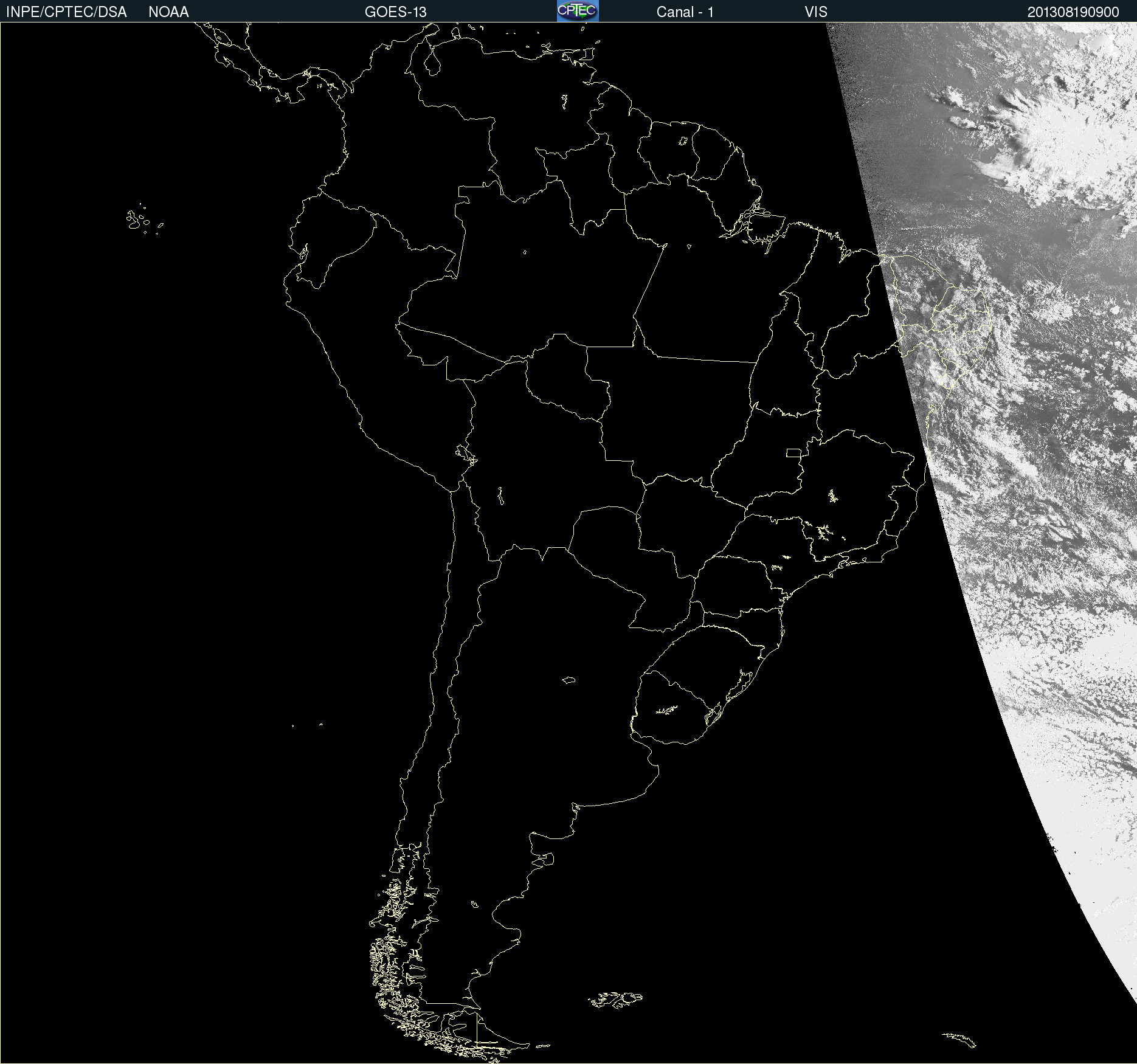Click the South Georgia island outline

tap(959, 1039)
